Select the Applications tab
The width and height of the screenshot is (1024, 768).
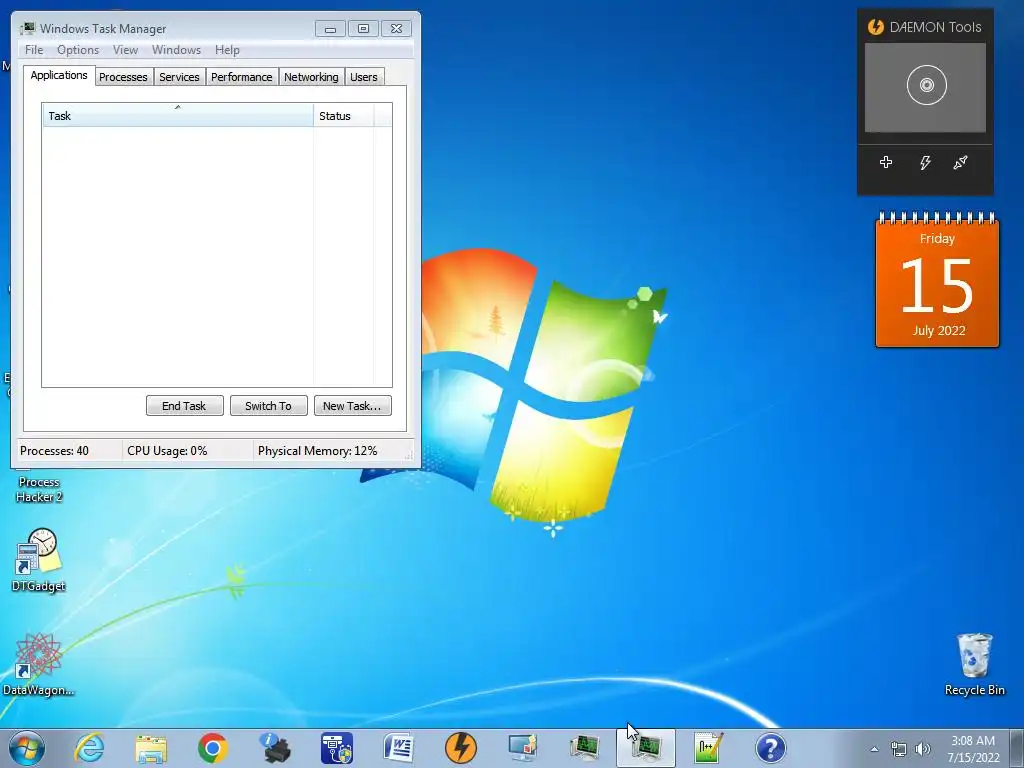pyautogui.click(x=59, y=75)
